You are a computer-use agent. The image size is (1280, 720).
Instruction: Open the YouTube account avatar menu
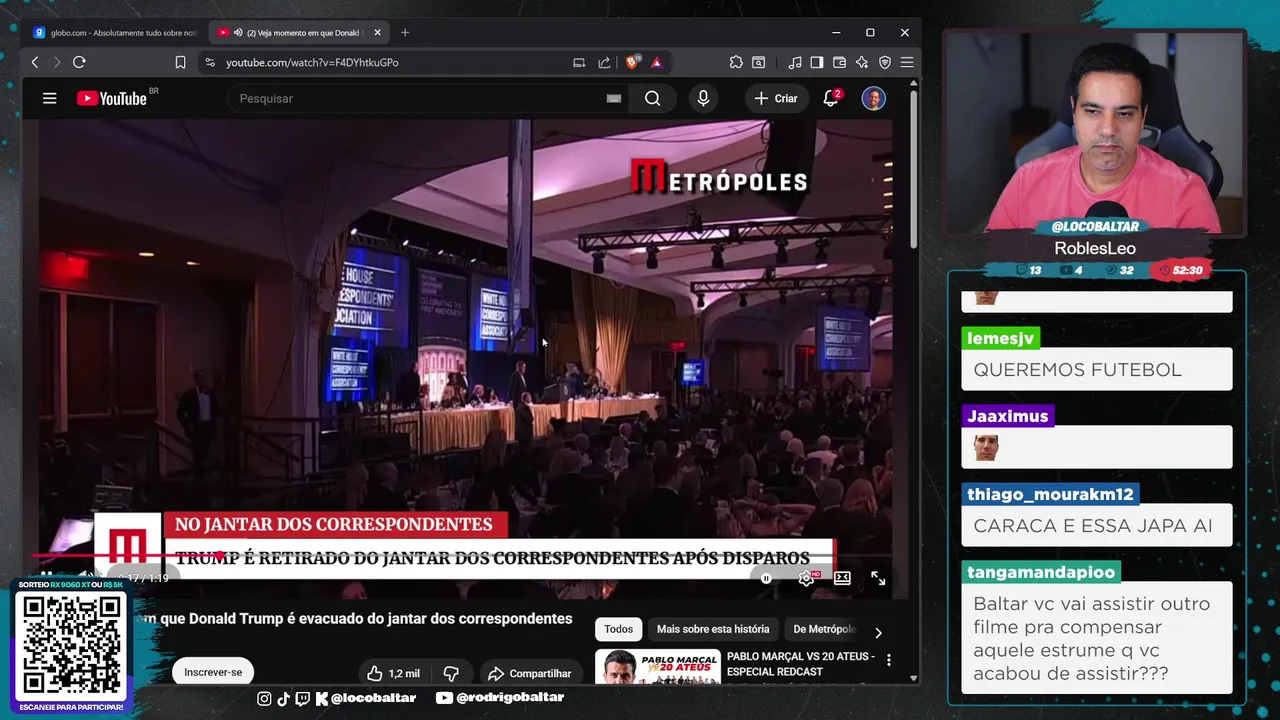coord(873,98)
